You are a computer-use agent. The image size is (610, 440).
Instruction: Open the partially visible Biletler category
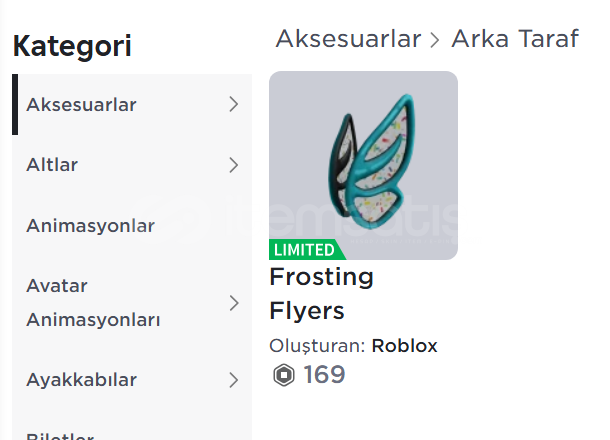[60, 436]
